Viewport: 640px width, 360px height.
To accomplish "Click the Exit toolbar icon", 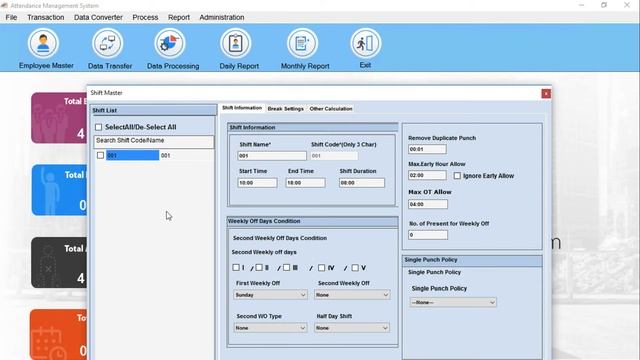I will tap(365, 43).
